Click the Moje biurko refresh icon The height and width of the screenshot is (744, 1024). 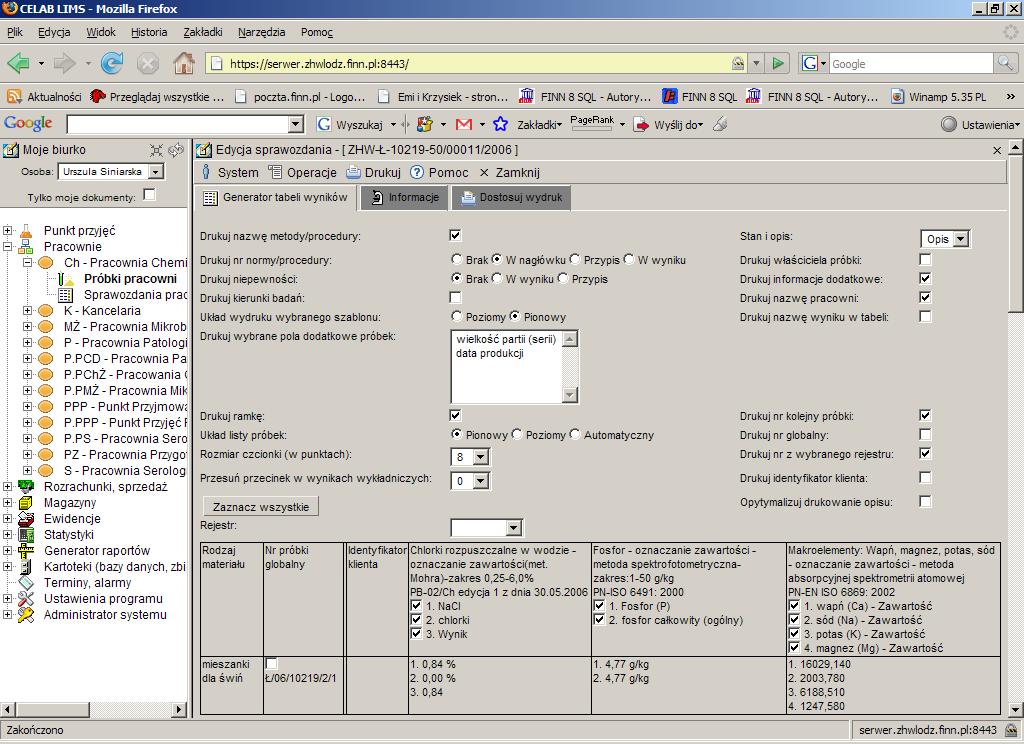click(x=176, y=150)
